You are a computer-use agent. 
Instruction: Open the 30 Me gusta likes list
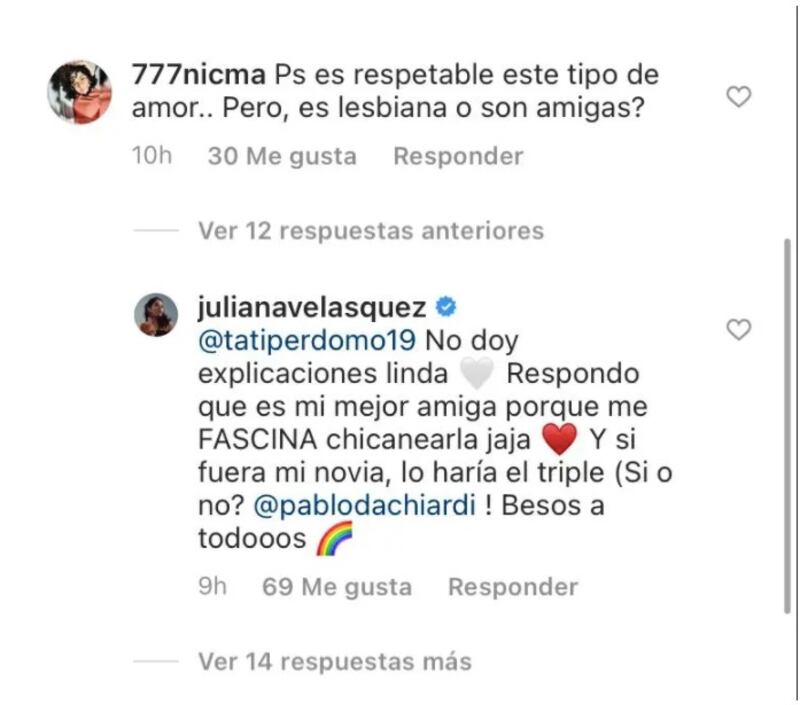[x=282, y=156]
